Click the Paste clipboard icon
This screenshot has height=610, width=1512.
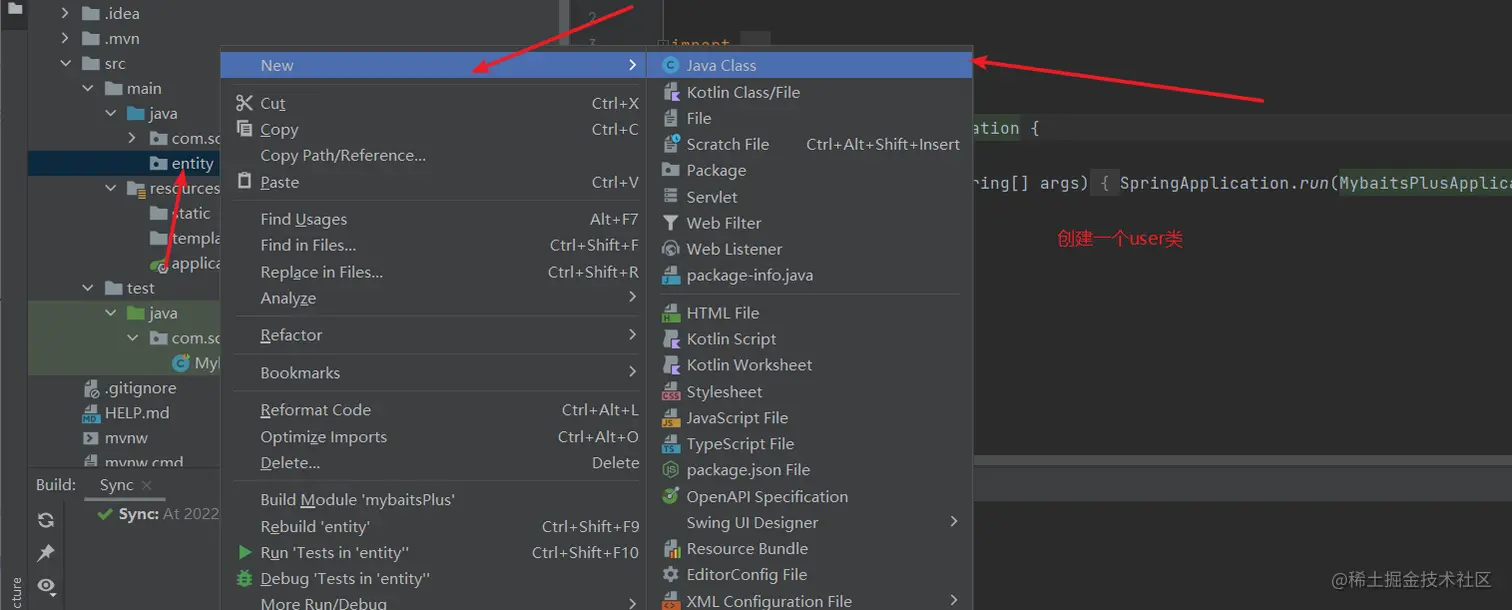(x=245, y=181)
